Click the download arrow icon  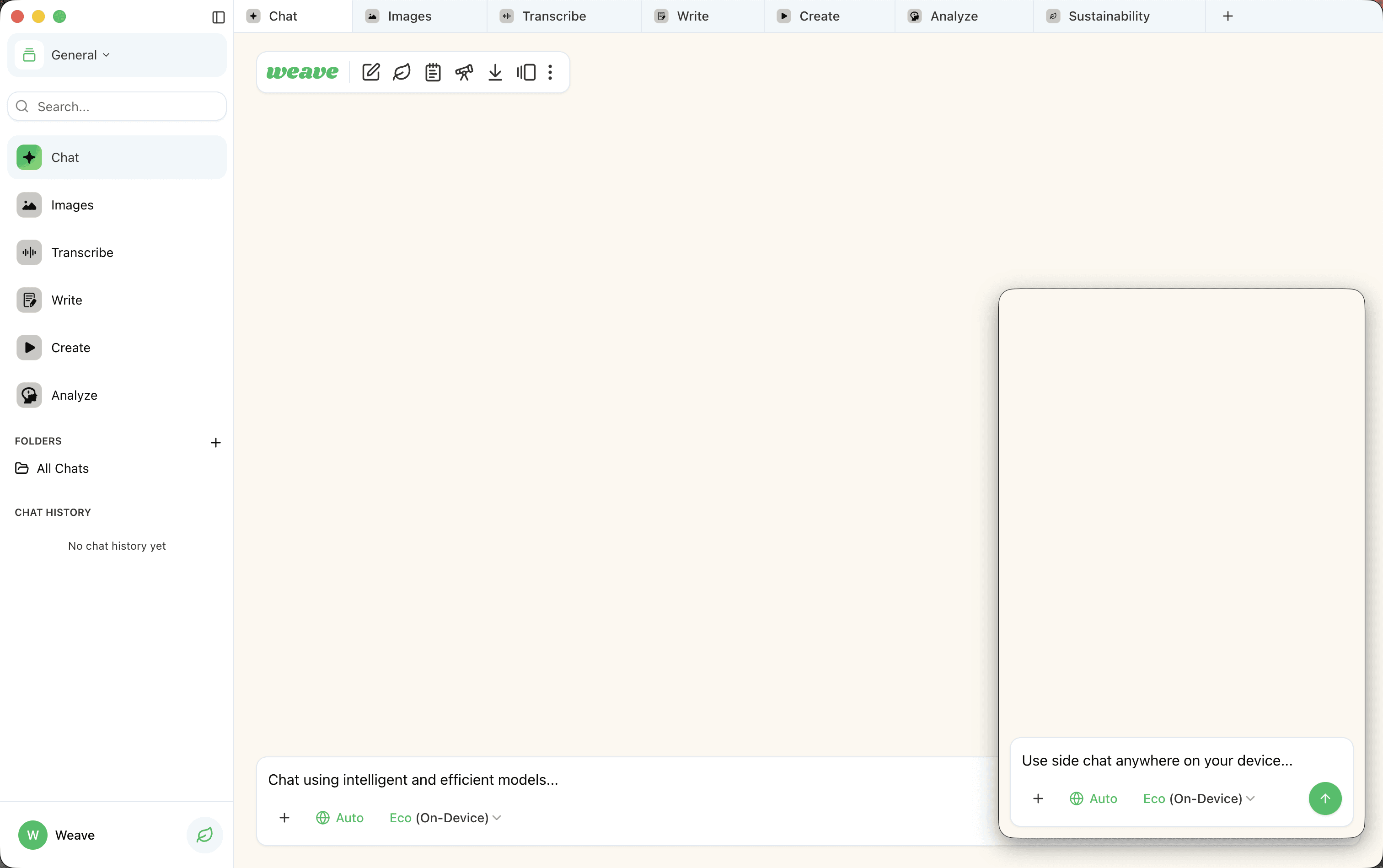coord(495,72)
